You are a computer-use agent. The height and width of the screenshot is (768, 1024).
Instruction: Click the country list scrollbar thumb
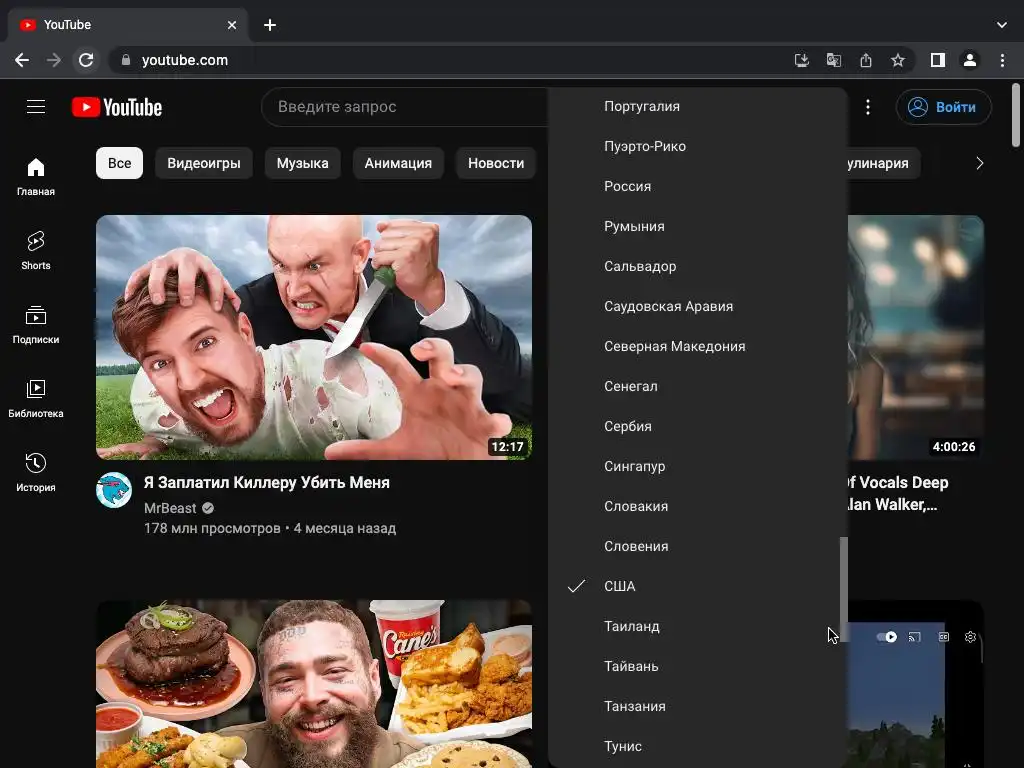(843, 589)
